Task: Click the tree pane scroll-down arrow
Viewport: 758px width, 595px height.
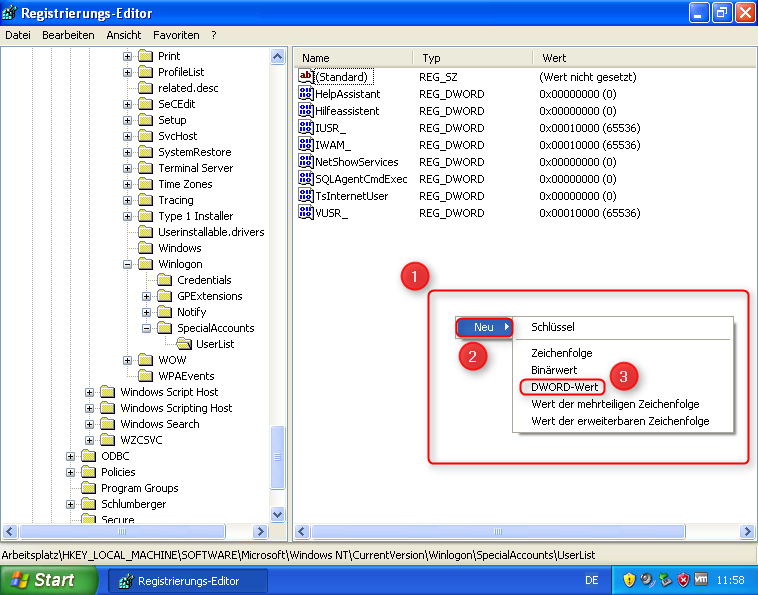Action: 277,514
